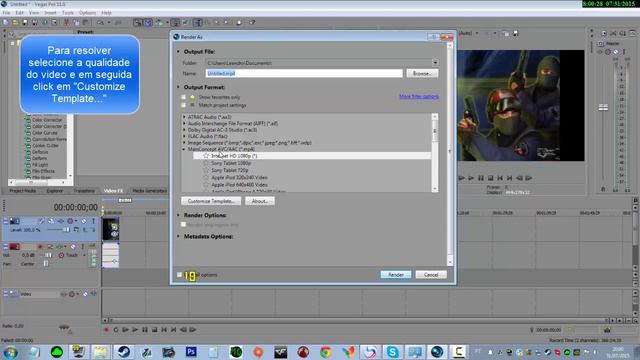Click the Cancel button
This screenshot has width=640, height=360.
pyautogui.click(x=431, y=275)
